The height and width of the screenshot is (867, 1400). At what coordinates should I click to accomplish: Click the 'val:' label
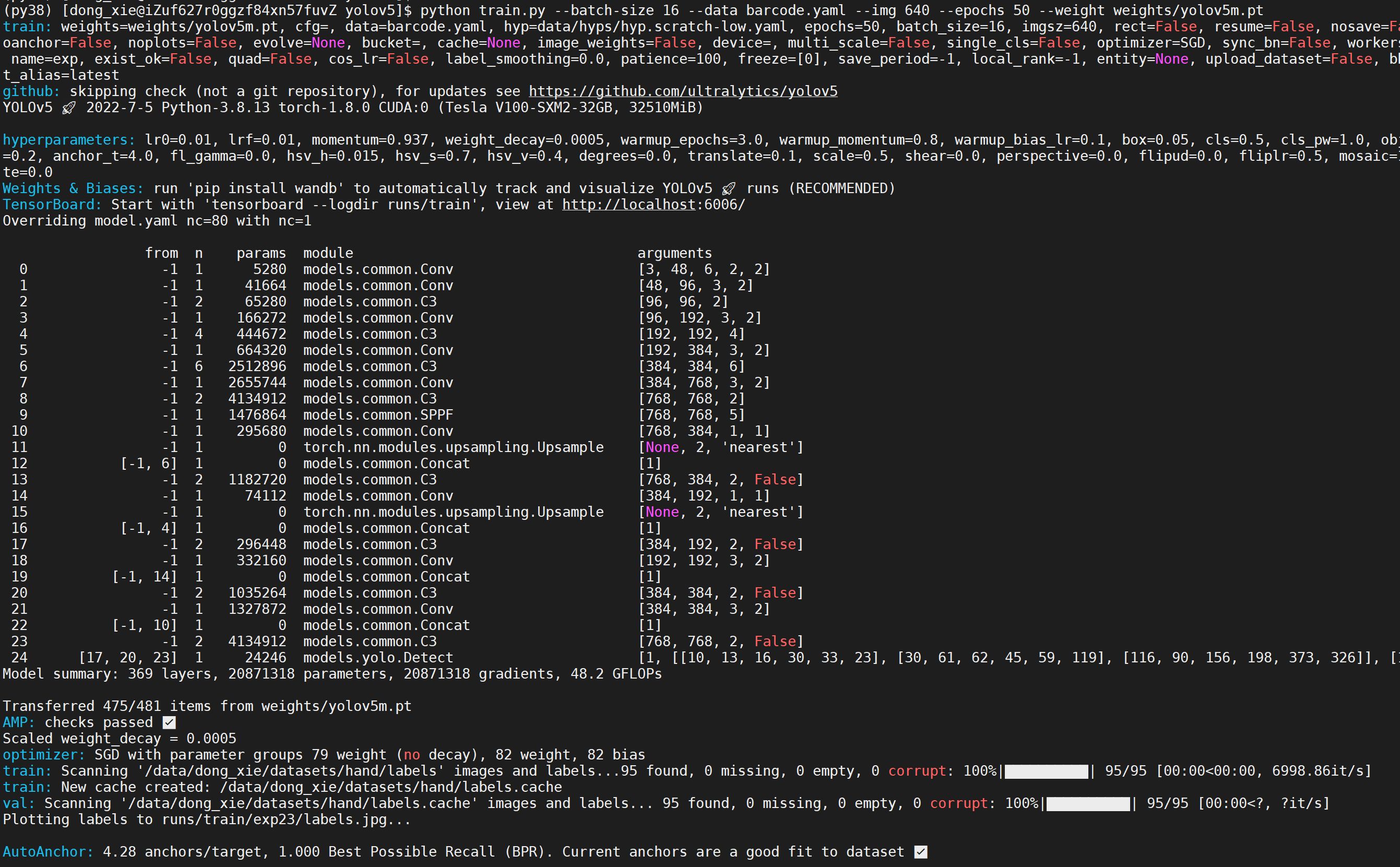[x=19, y=803]
